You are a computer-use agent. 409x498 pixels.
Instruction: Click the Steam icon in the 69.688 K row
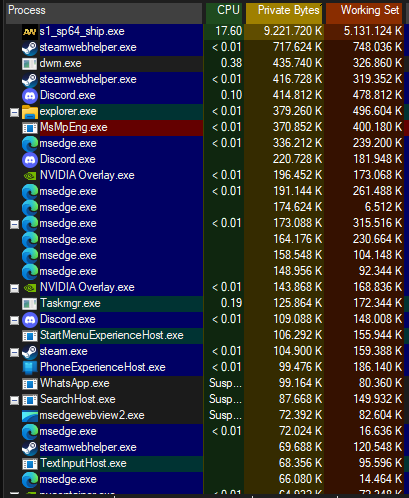(x=30, y=447)
